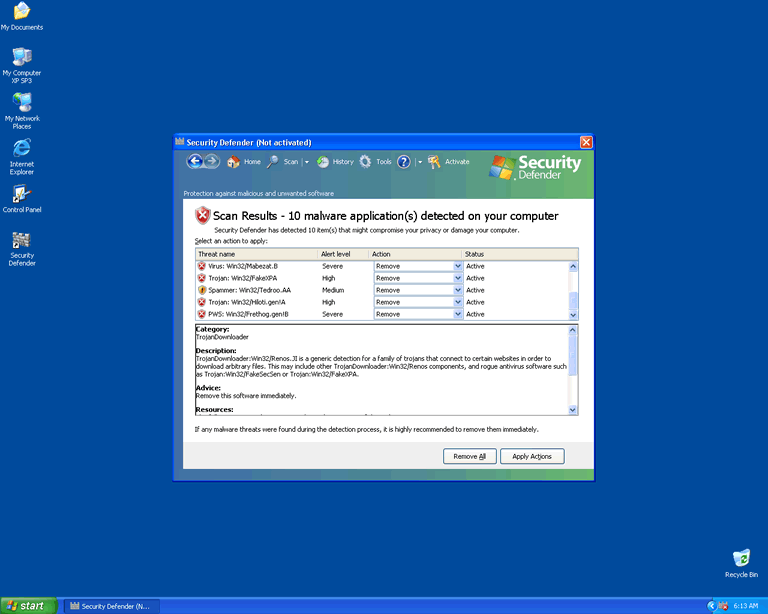The height and width of the screenshot is (614, 768).
Task: Click the Help question mark icon
Action: tap(404, 162)
